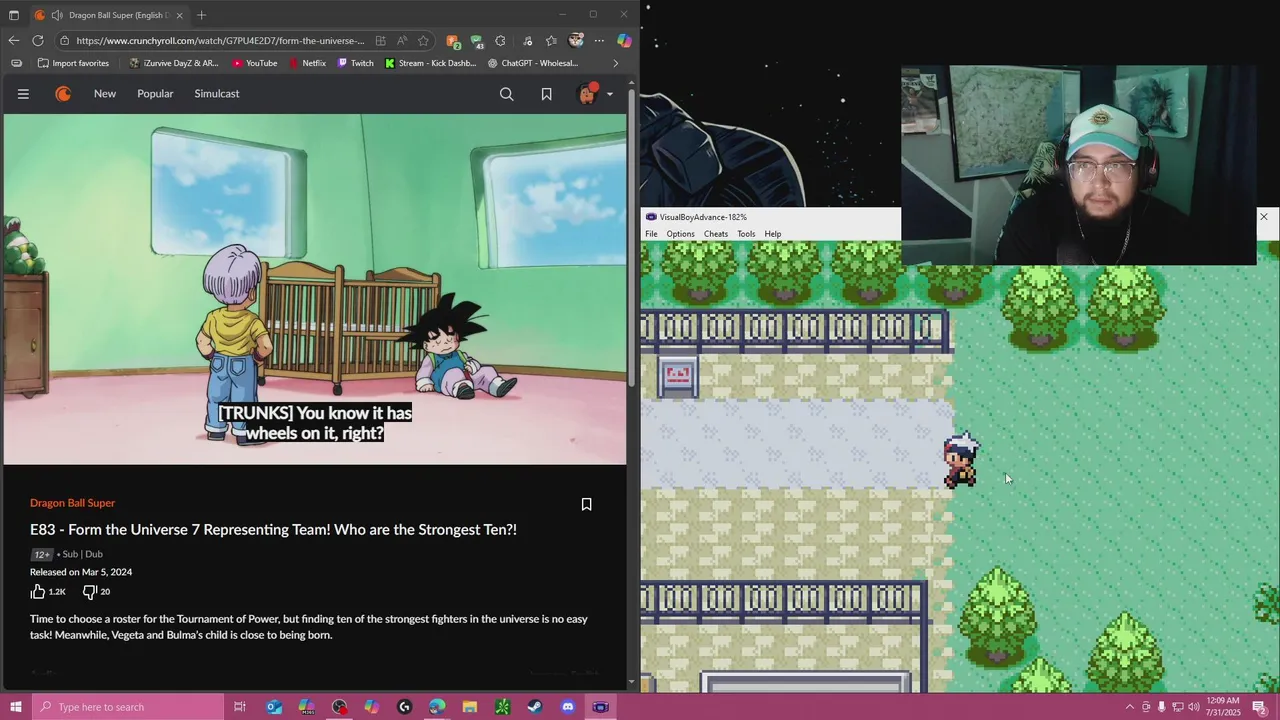Open Steam from the taskbar
This screenshot has width=1280, height=720.
tap(535, 707)
